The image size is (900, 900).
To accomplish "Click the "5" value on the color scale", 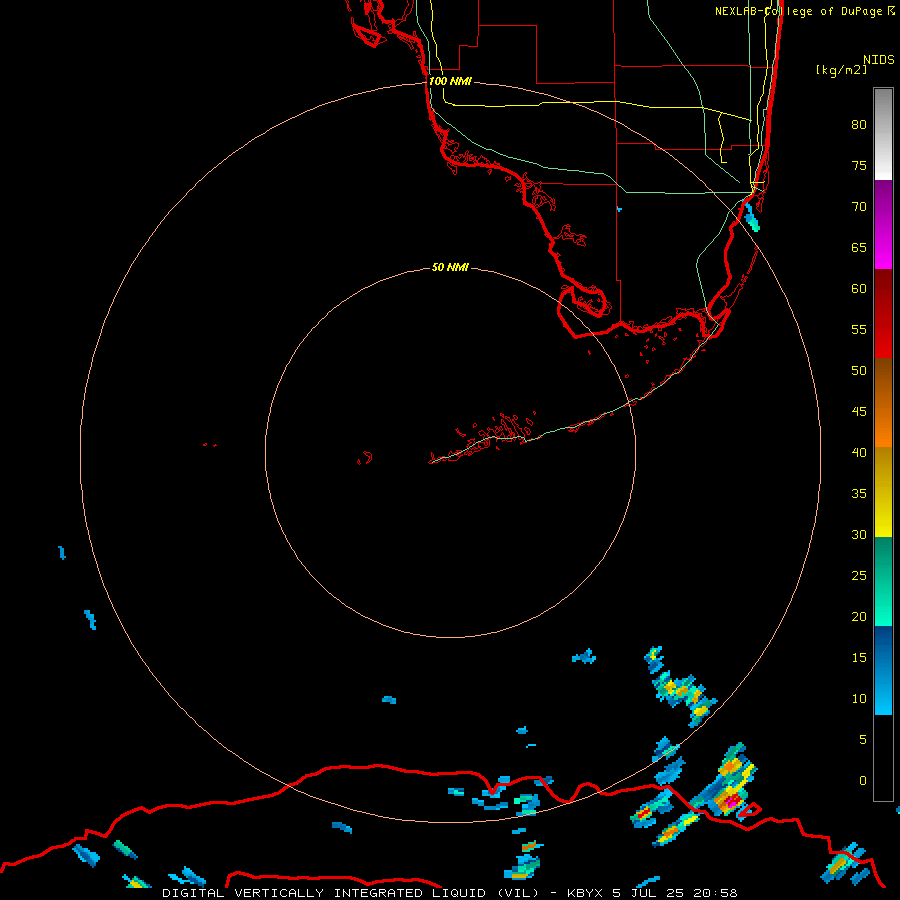I will pos(863,739).
